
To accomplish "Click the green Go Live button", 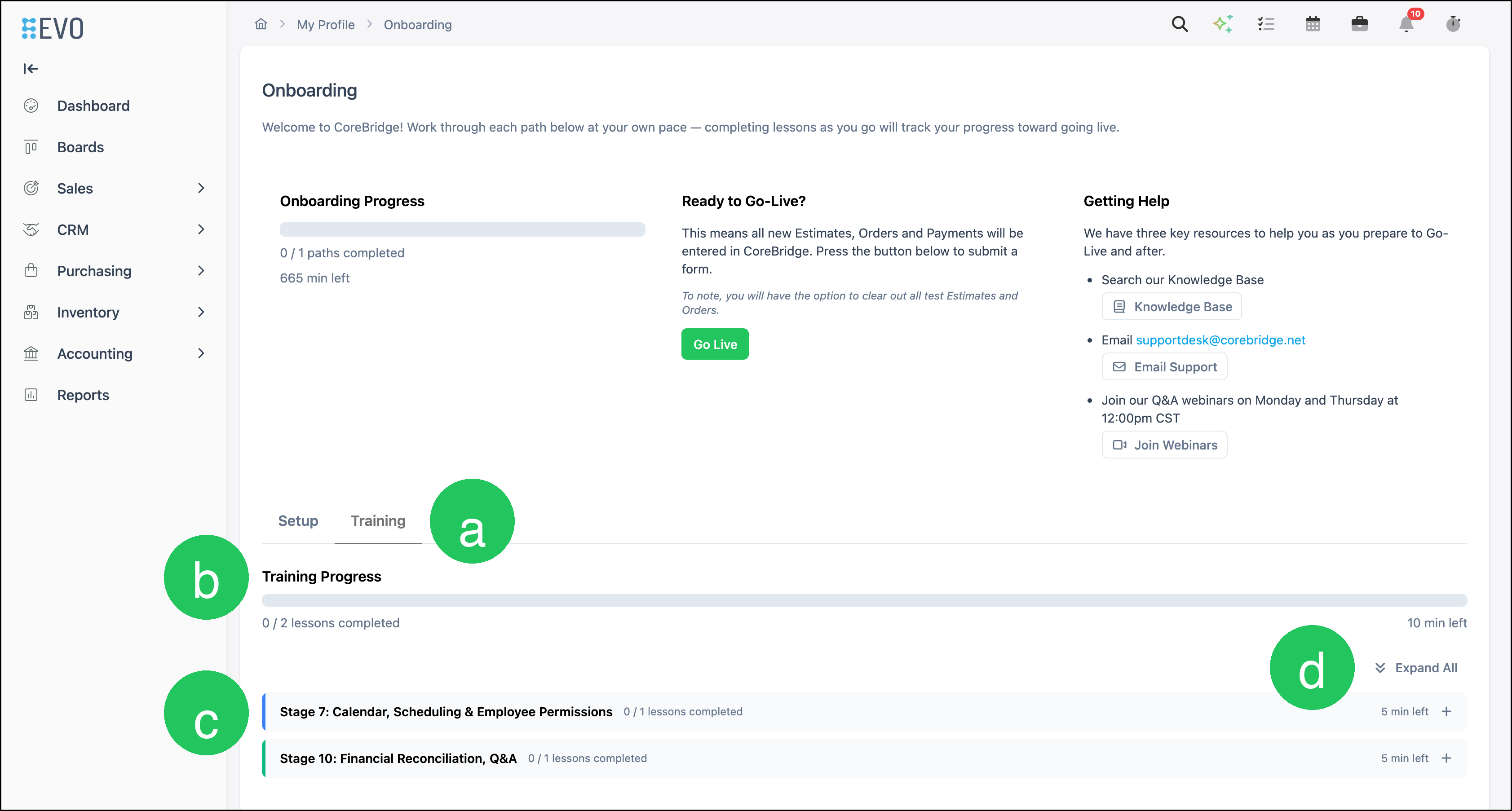I will pyautogui.click(x=715, y=344).
